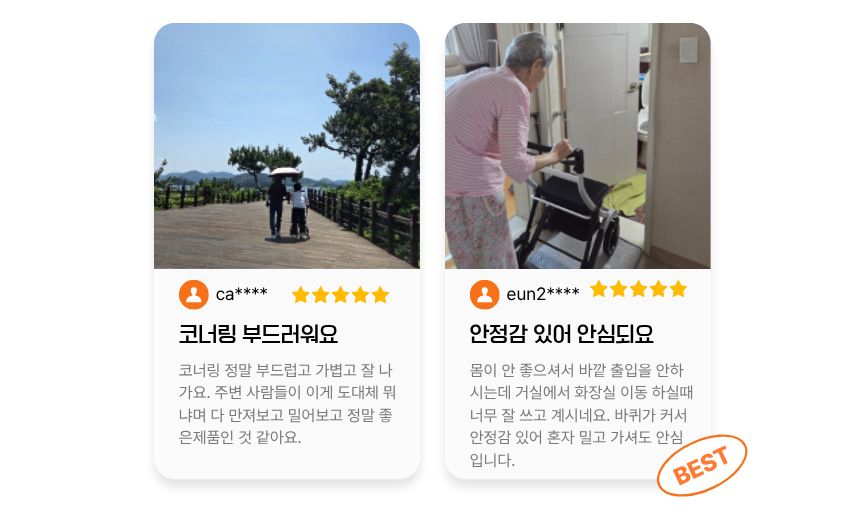Click the orange BEST badge stamp
The width and height of the screenshot is (860, 525).
702,465
